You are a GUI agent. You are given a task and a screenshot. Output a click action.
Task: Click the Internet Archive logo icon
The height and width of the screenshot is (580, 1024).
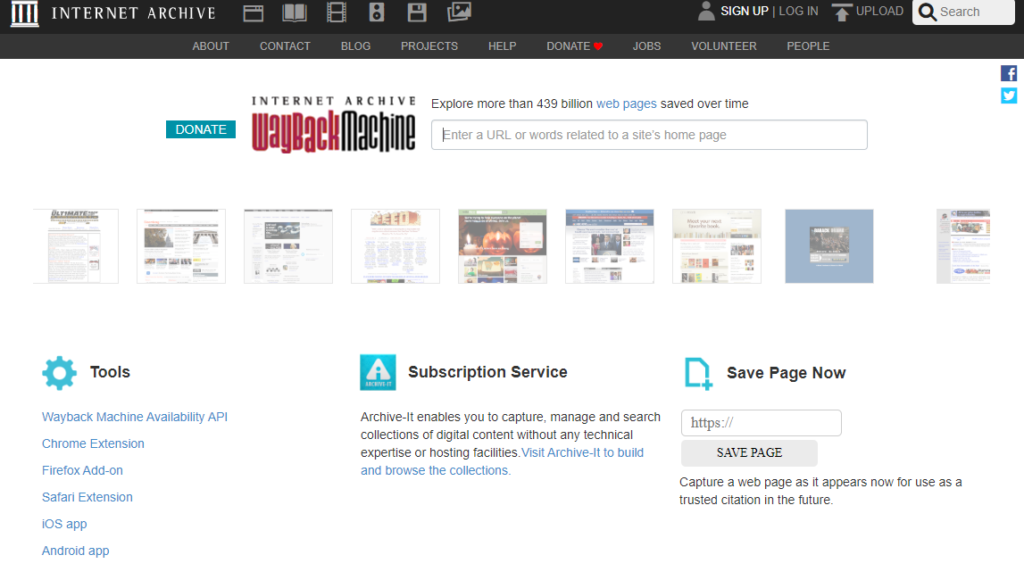[25, 13]
